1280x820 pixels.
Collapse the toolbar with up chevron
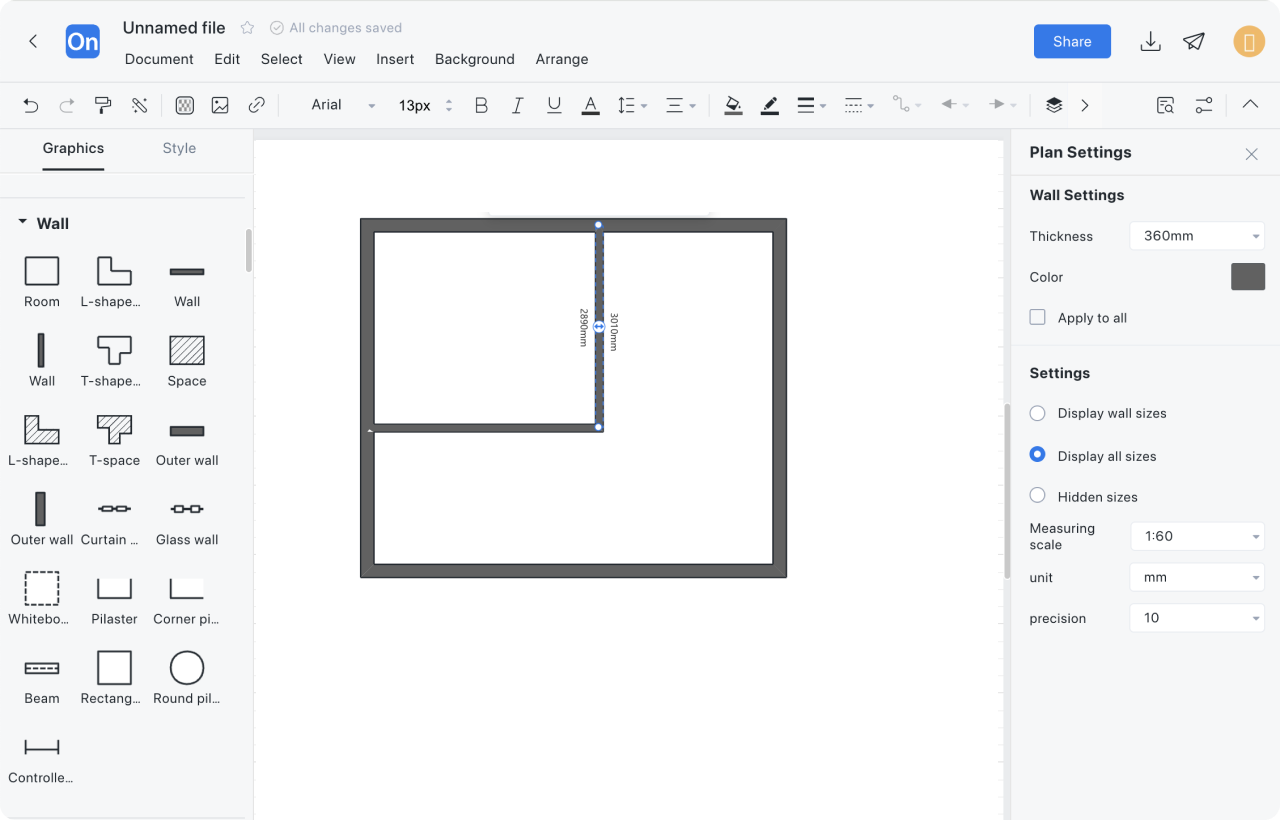click(1250, 104)
